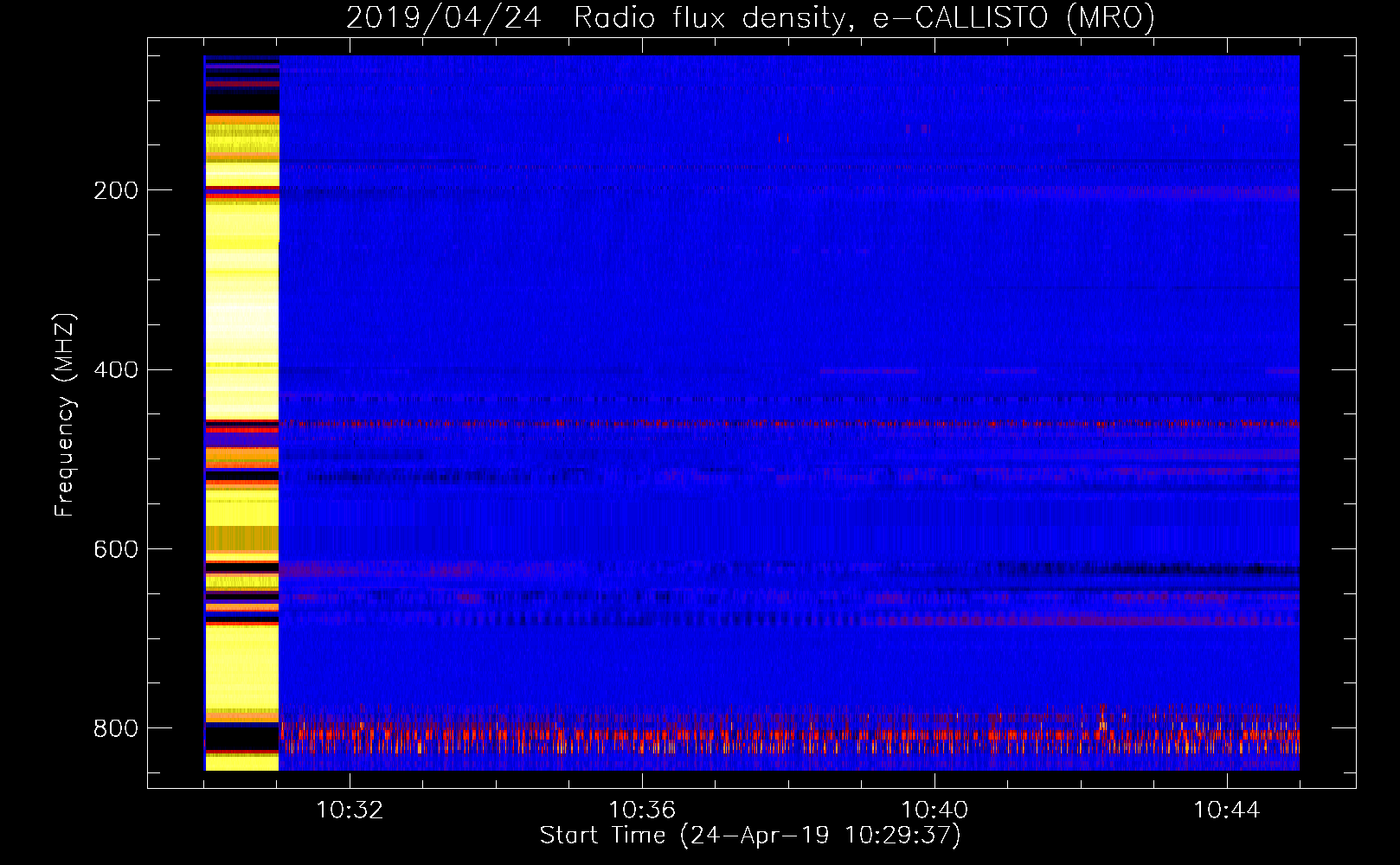The width and height of the screenshot is (1400, 865).
Task: Click the red noisy emission band near 800 MHz
Action: click(789, 737)
